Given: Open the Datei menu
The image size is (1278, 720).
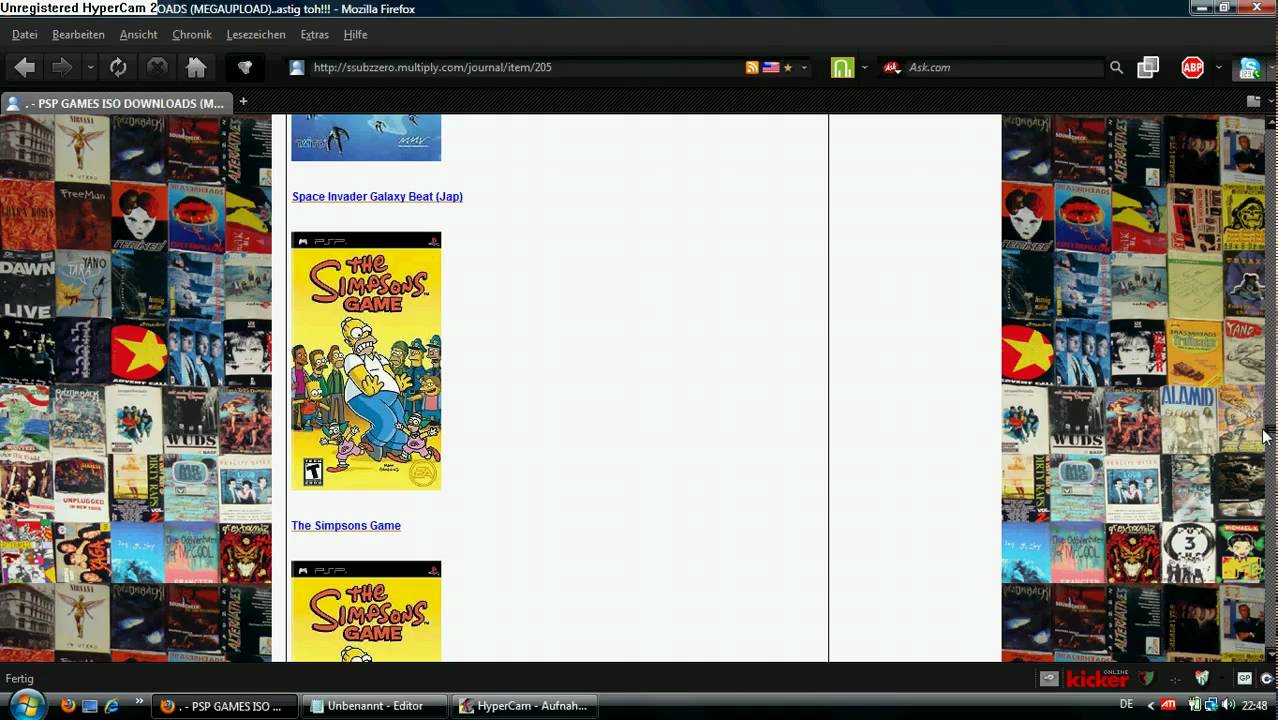Looking at the screenshot, I should (24, 34).
